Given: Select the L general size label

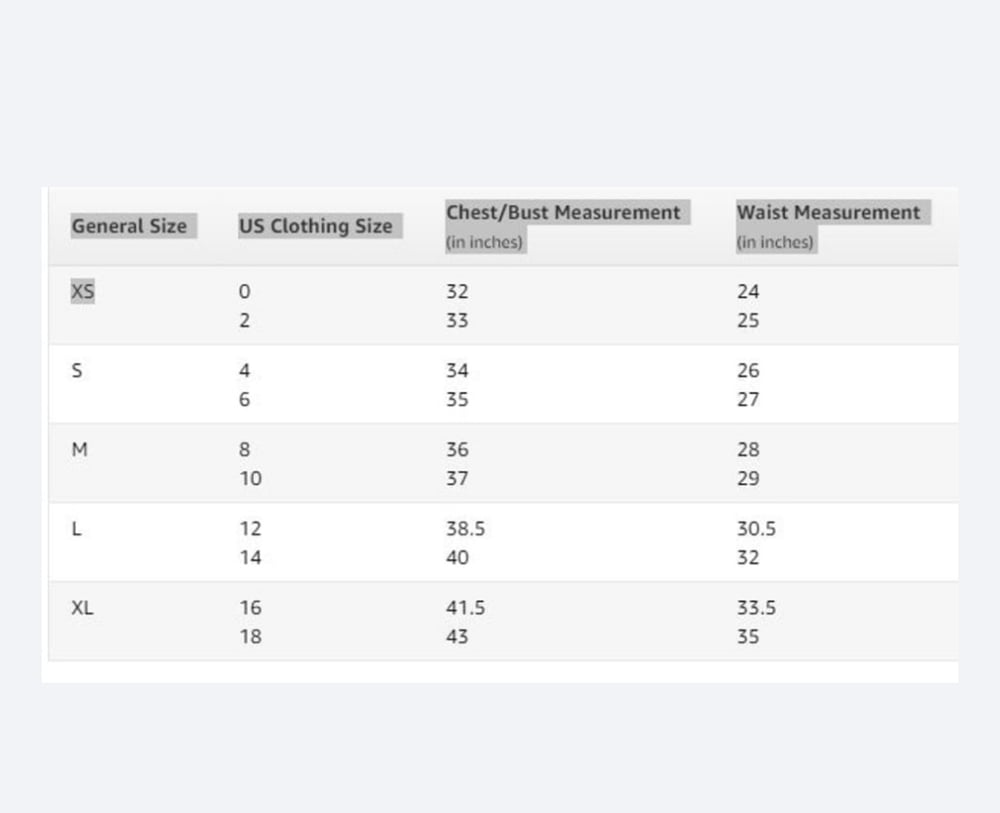Looking at the screenshot, I should point(77,528).
